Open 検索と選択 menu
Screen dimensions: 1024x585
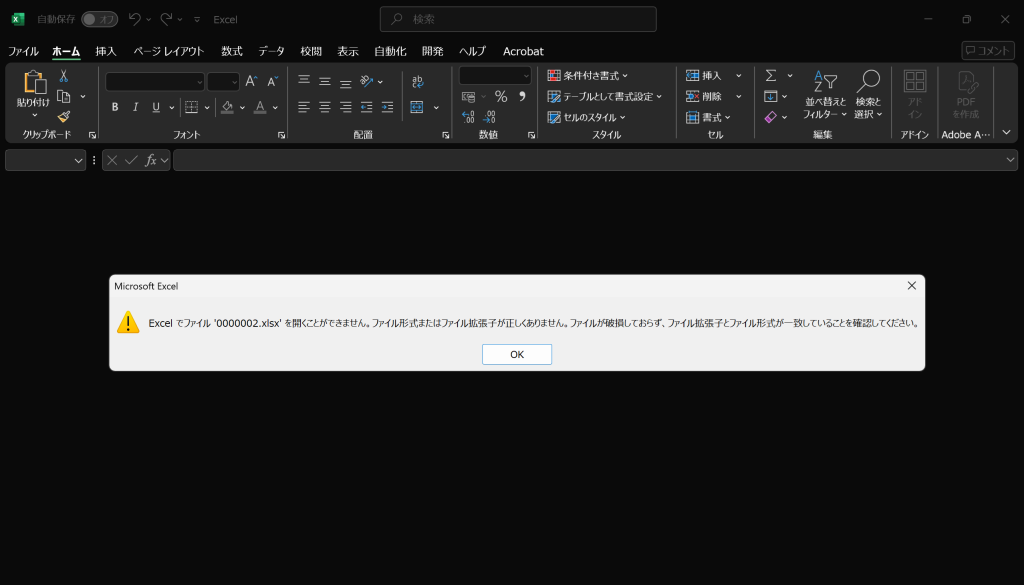pyautogui.click(x=868, y=95)
